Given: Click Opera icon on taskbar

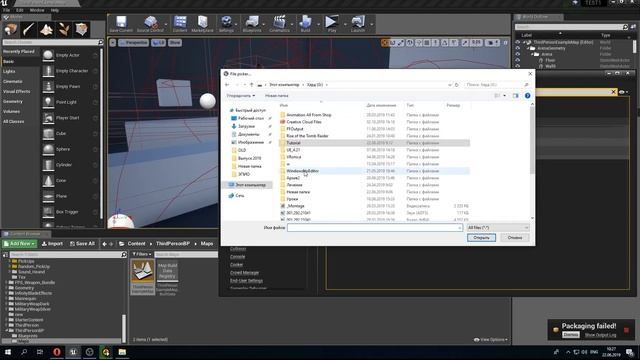Looking at the screenshot, I should pos(57,352).
